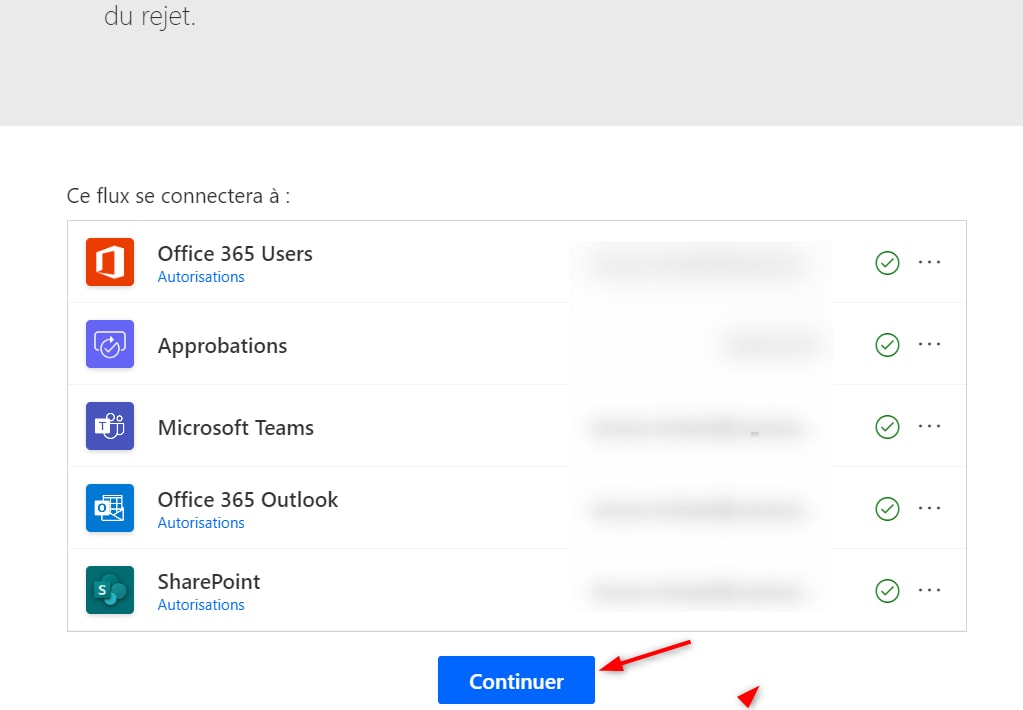Screen dimensions: 1023x710
Task: Open Autorisations link under Office 365 Outlook
Action: coord(201,523)
